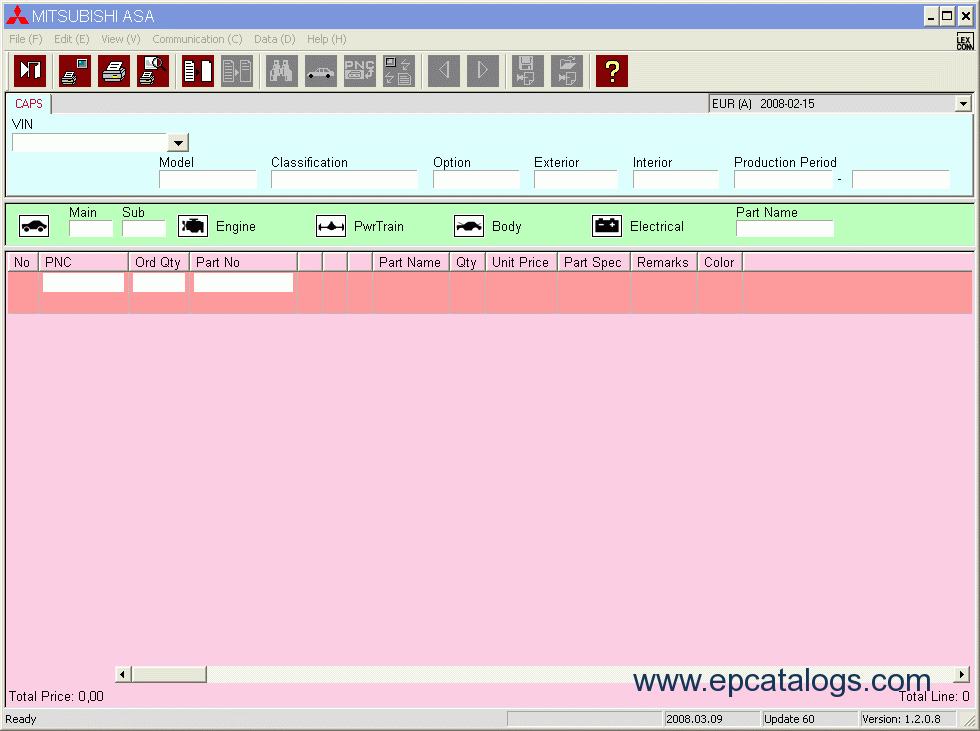Click the Ord Qty cell input
980x731 pixels.
[159, 282]
